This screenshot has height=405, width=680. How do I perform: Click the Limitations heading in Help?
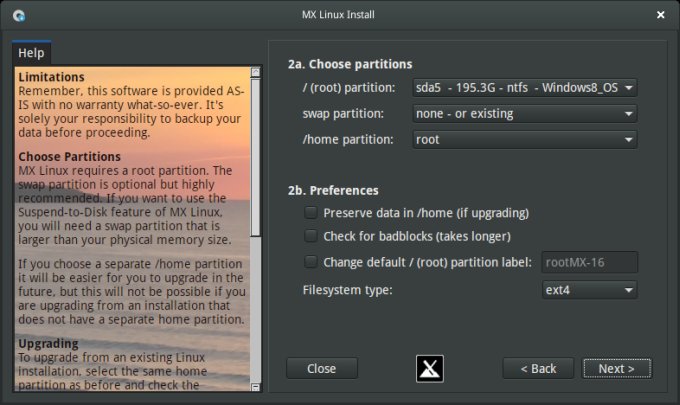point(51,77)
